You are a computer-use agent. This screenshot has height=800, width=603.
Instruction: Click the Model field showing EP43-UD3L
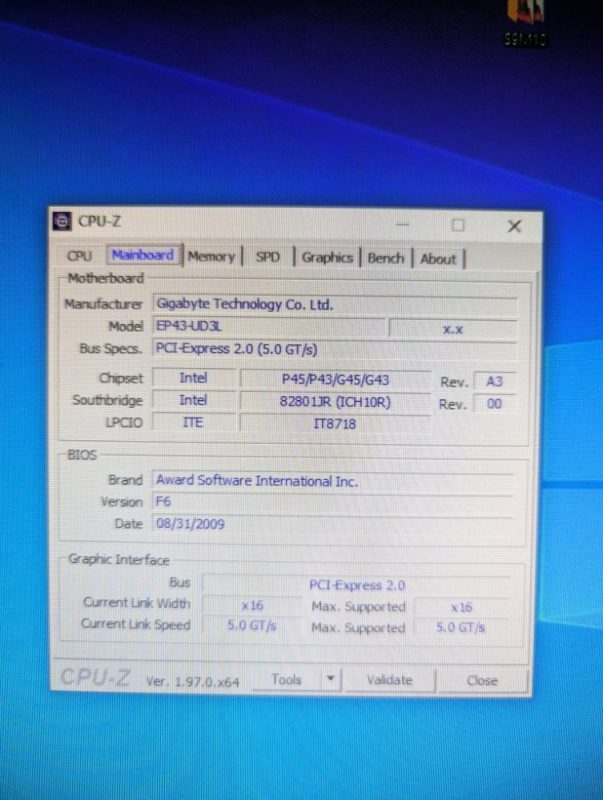(267, 327)
